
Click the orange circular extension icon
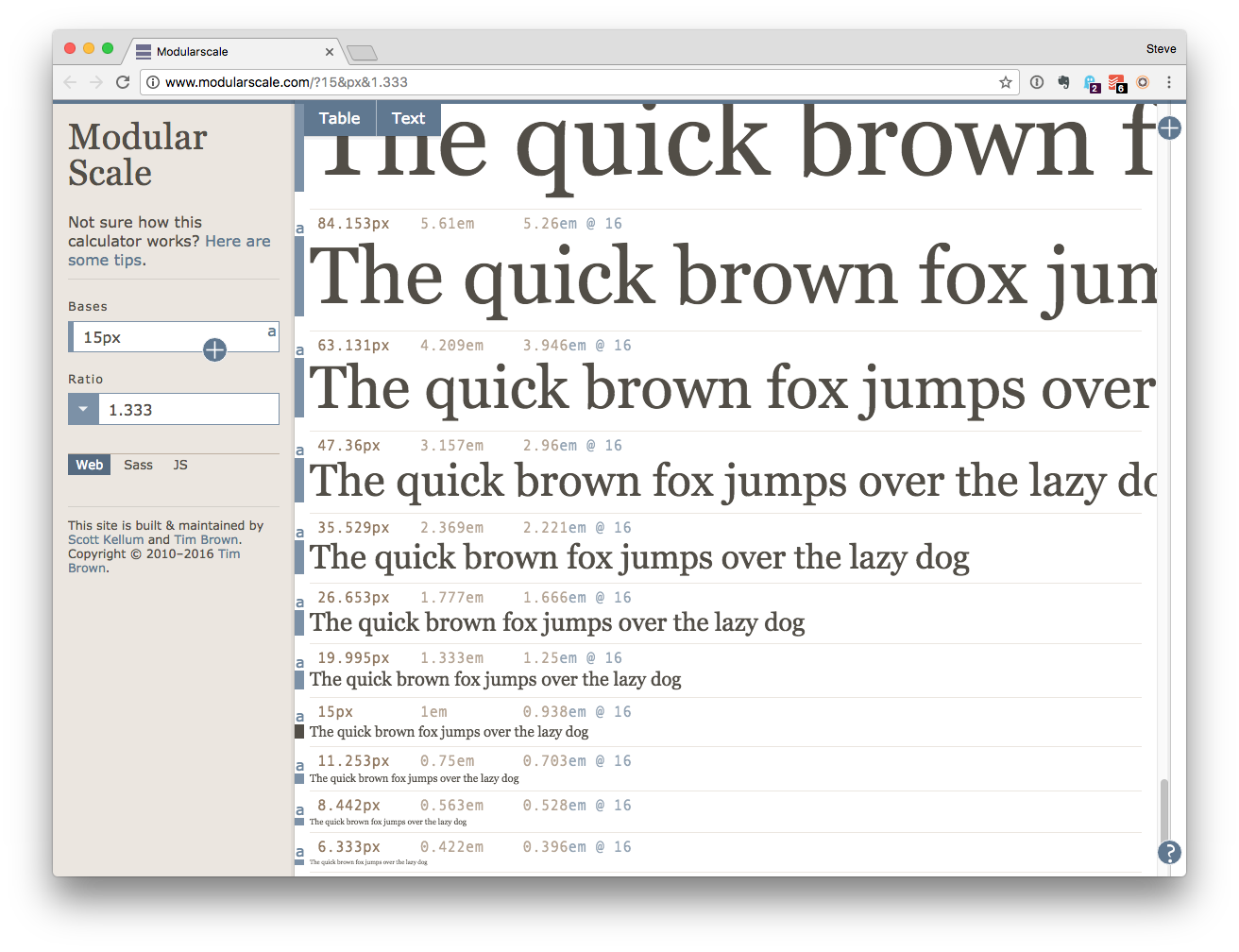(x=1143, y=82)
